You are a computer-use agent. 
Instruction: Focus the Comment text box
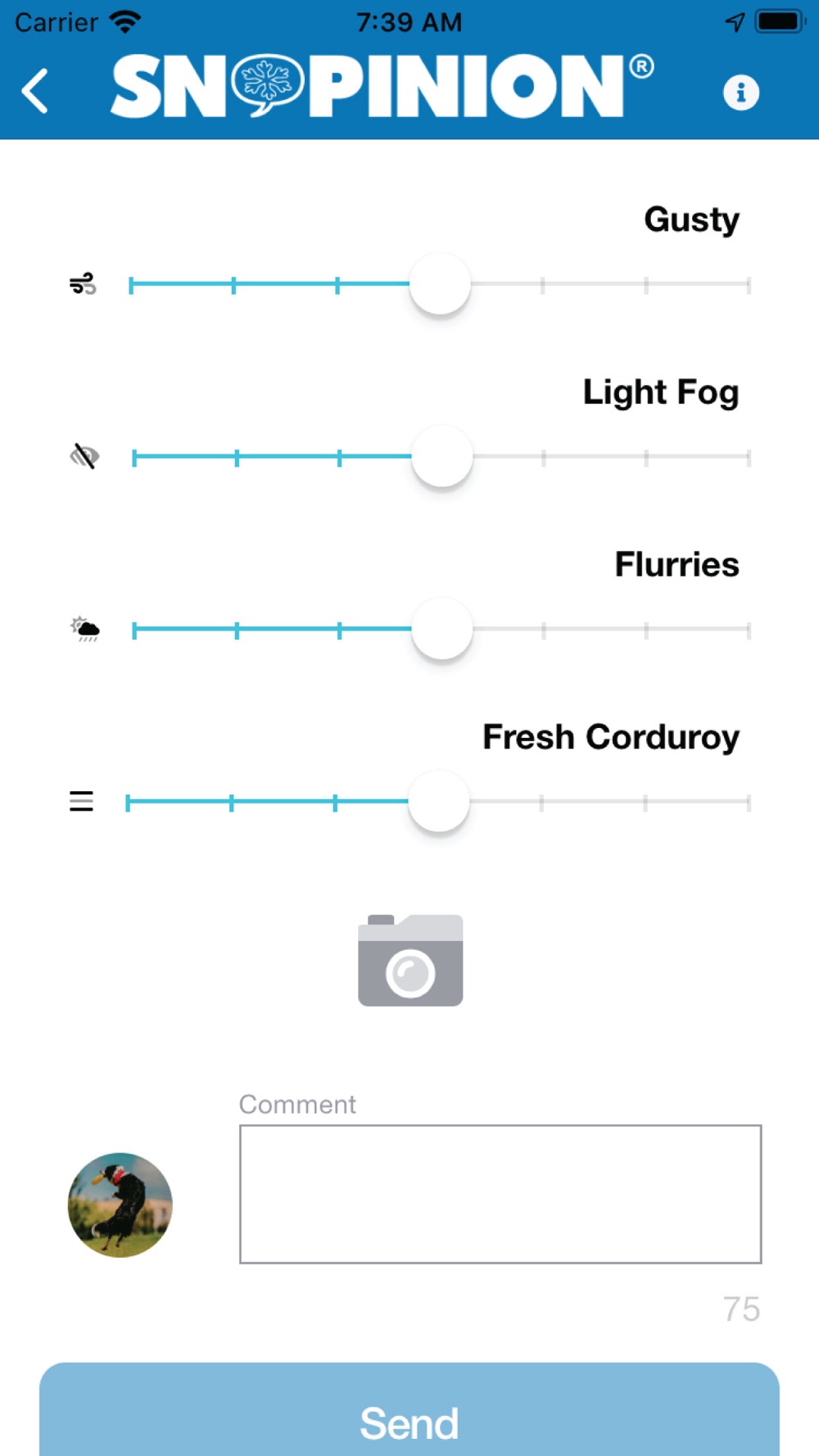[500, 1194]
